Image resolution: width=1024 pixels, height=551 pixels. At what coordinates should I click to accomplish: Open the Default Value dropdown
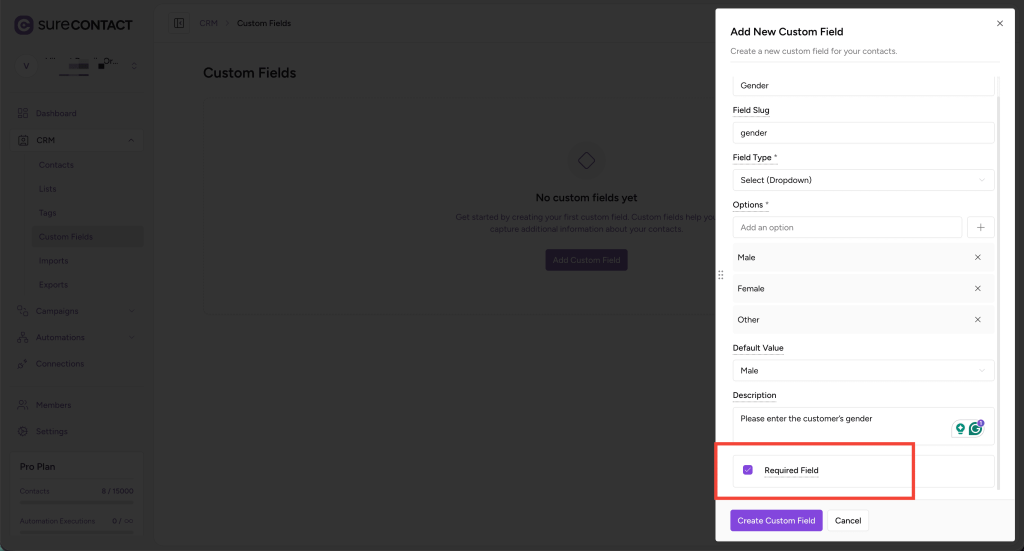coord(863,371)
